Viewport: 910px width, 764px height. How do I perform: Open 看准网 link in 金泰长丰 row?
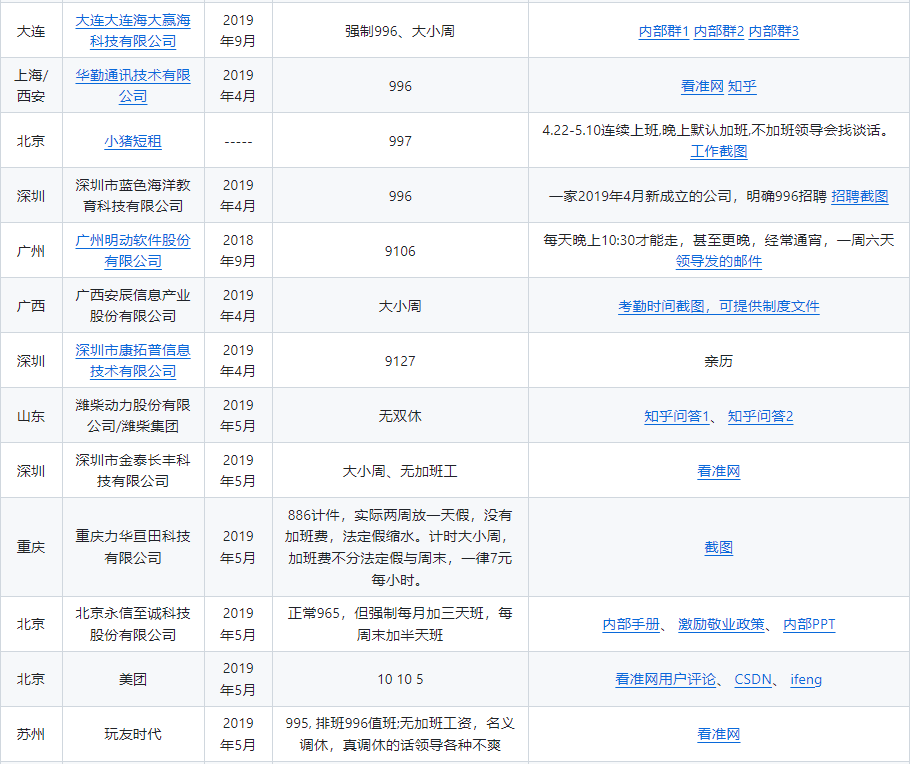(x=718, y=471)
